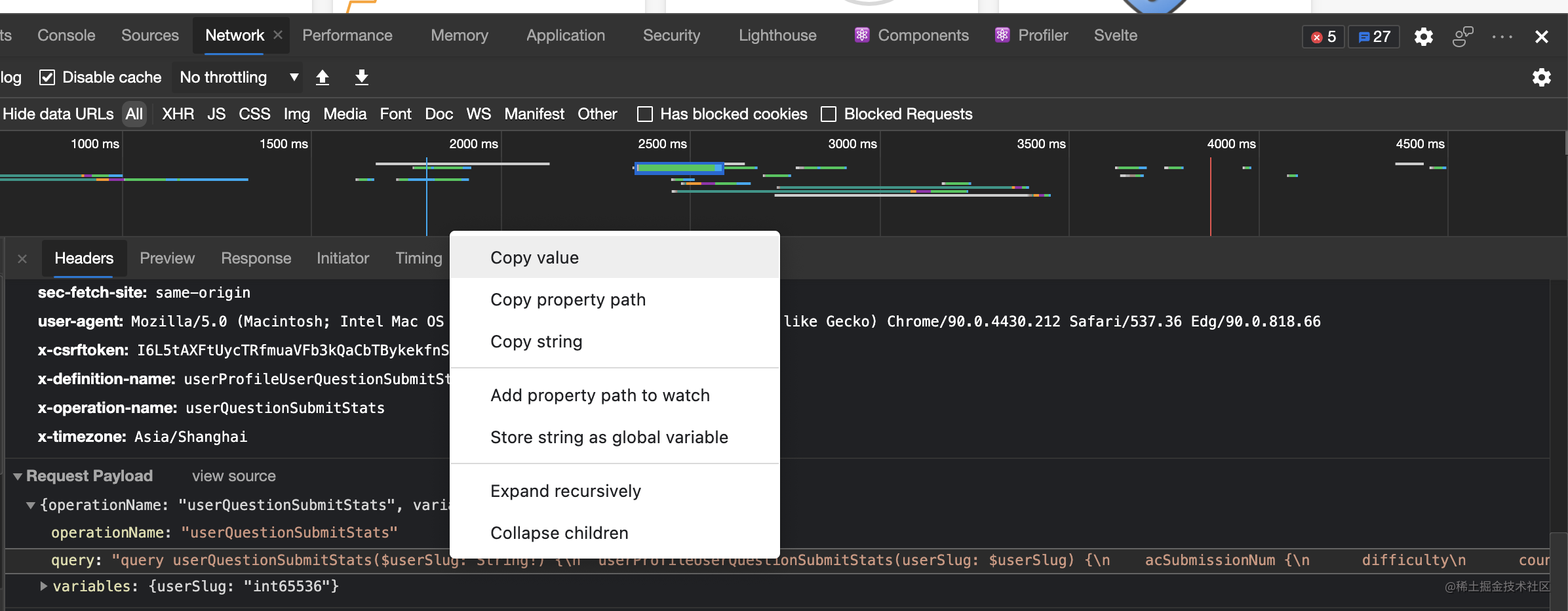Disable the Disable cache option
The image size is (1568, 611).
pos(47,77)
